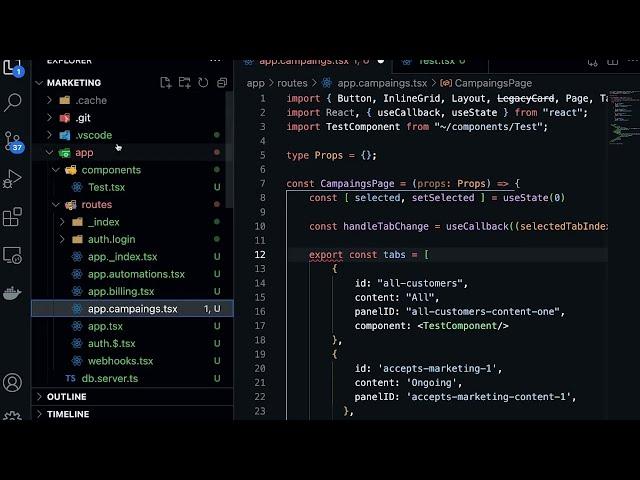640x480 pixels.
Task: Collapse the app folder
Action: coord(49,153)
